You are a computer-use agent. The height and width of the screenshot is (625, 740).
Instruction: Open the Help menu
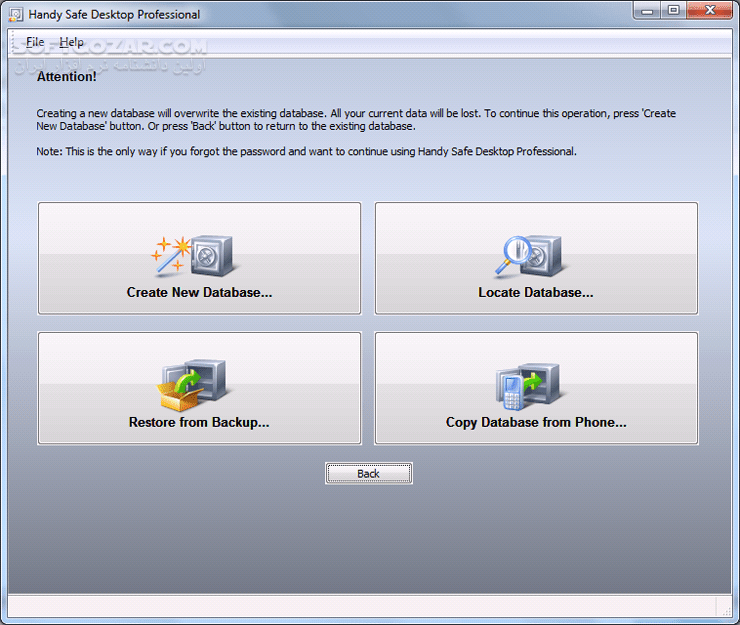click(71, 42)
